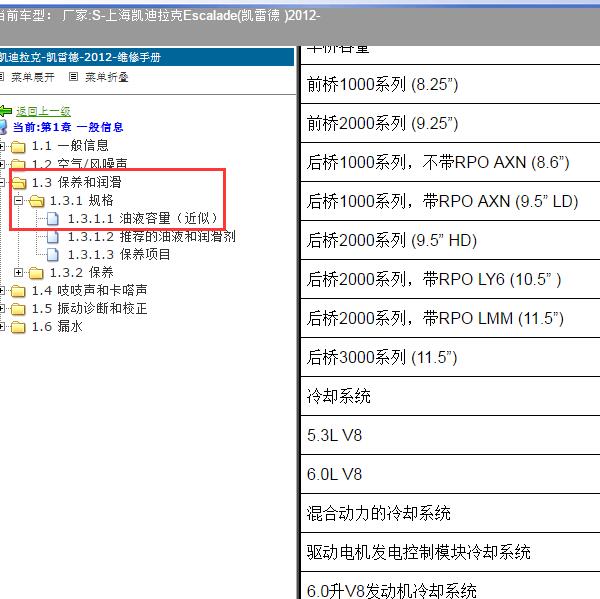Select the 1.3.2 保养 folder
Image resolution: width=600 pixels, height=599 pixels.
tap(82, 273)
